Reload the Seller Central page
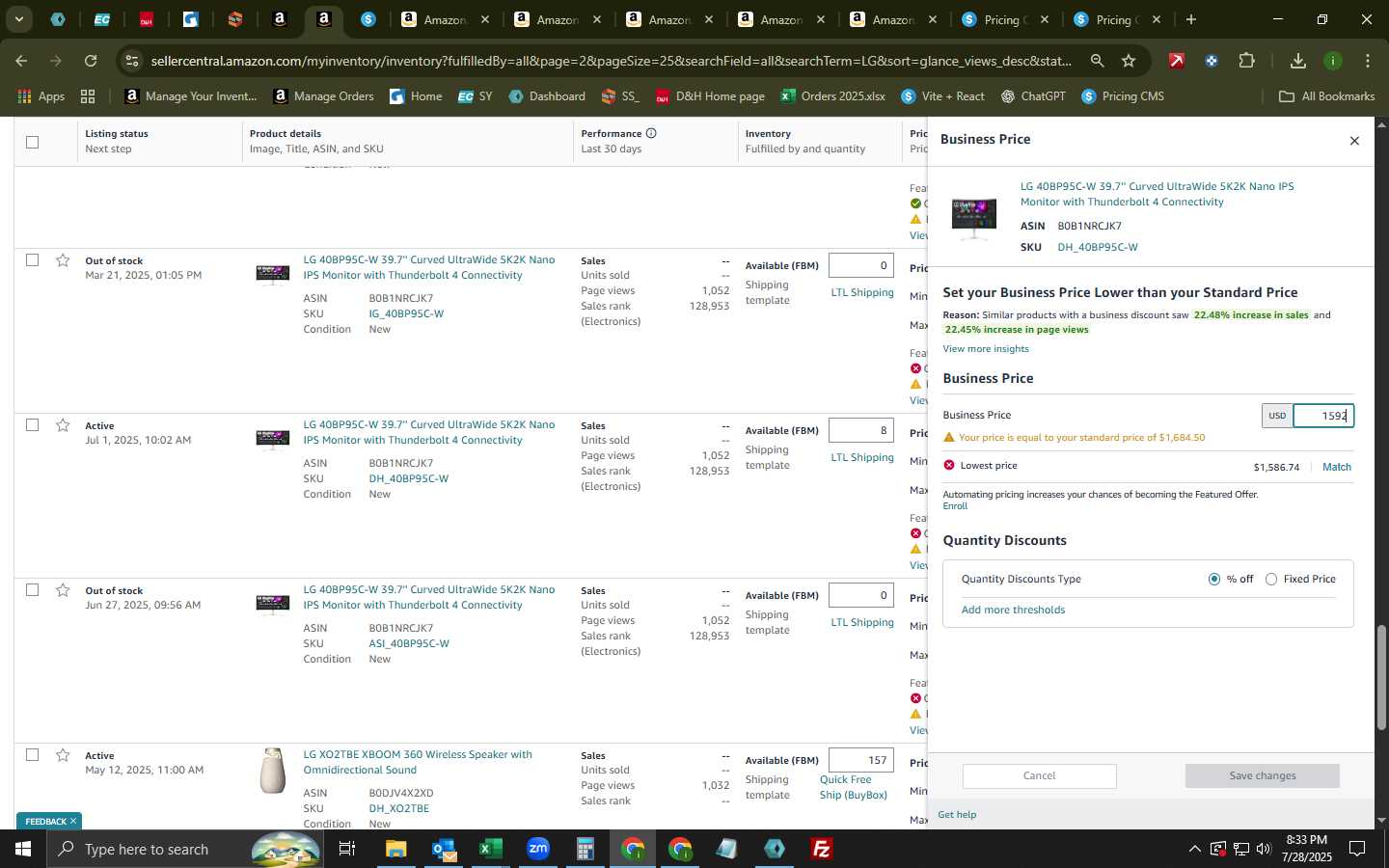 click(90, 61)
